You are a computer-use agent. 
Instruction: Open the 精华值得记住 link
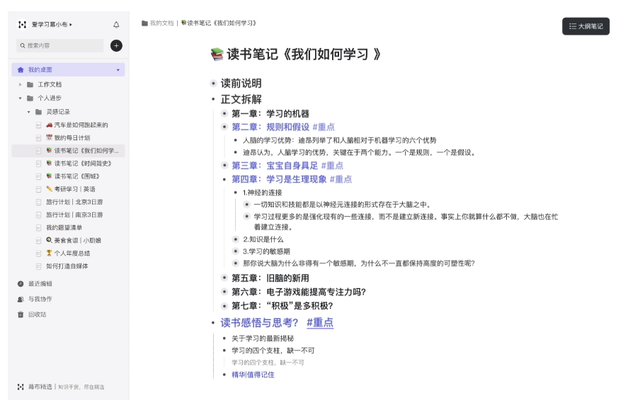click(253, 375)
